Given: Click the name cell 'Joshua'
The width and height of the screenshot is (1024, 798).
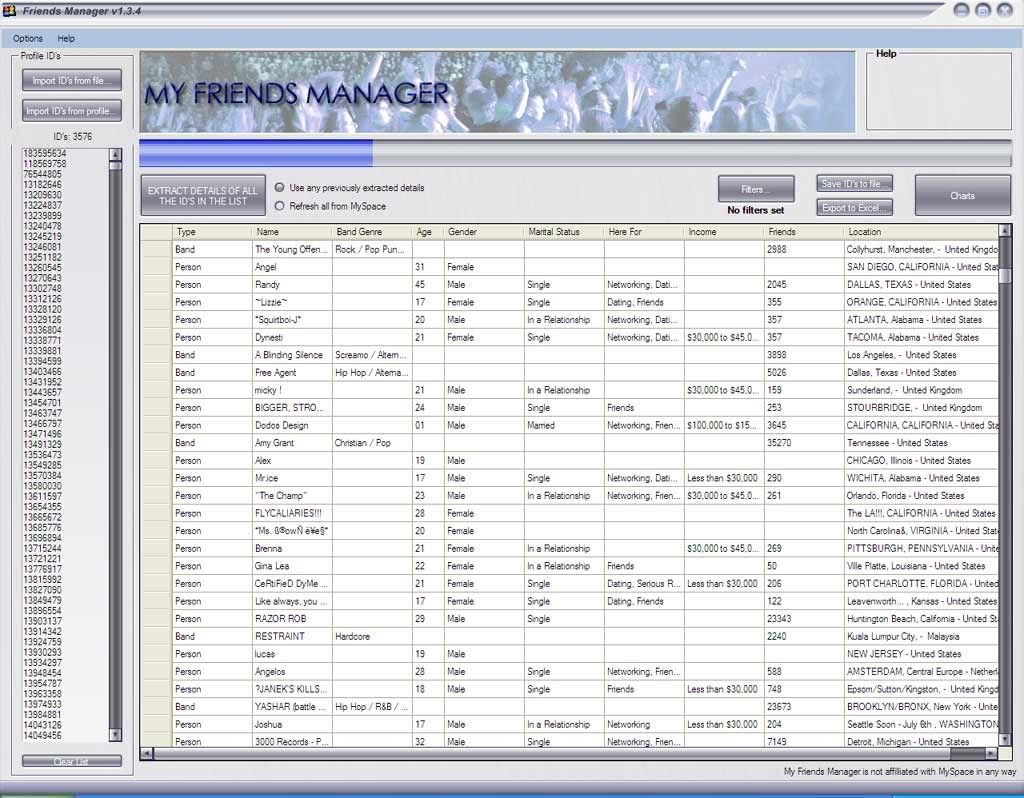Looking at the screenshot, I should (x=291, y=724).
